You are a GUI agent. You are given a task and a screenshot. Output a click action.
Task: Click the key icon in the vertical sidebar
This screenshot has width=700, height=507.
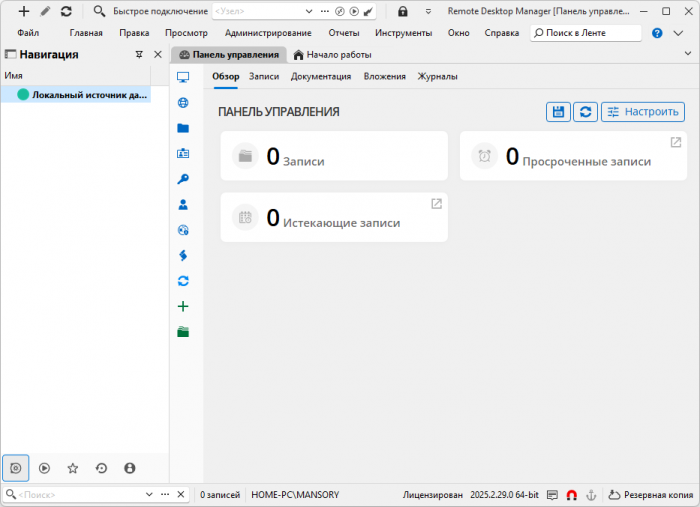point(183,179)
